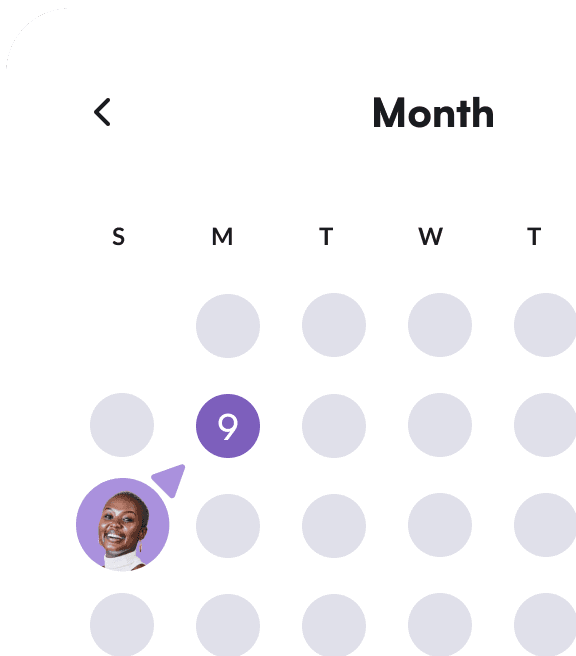Pick the first-week Tuesday date circle

point(334,325)
